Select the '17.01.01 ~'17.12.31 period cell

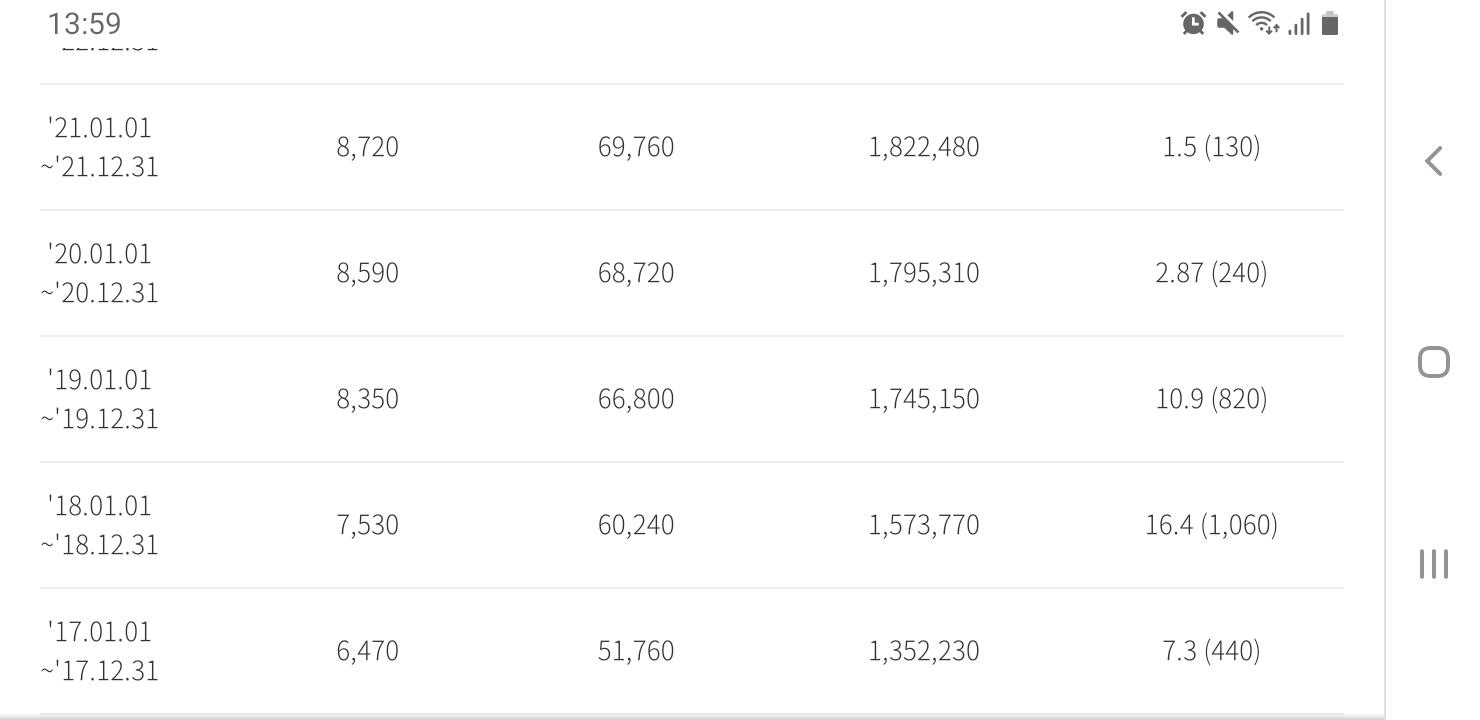tap(99, 651)
